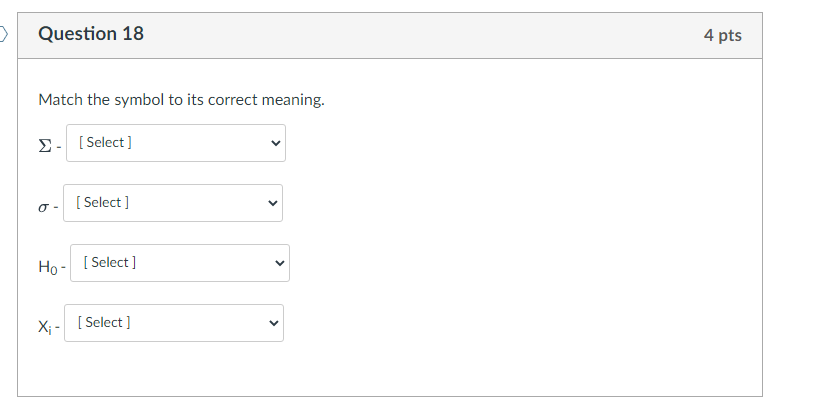Image resolution: width=832 pixels, height=417 pixels.
Task: Click the capital Σ symbol label
Action: [44, 145]
